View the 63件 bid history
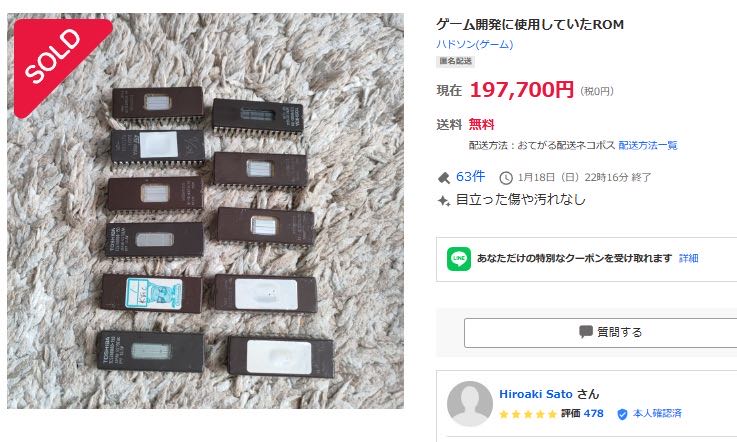This screenshot has width=737, height=442. 470,177
